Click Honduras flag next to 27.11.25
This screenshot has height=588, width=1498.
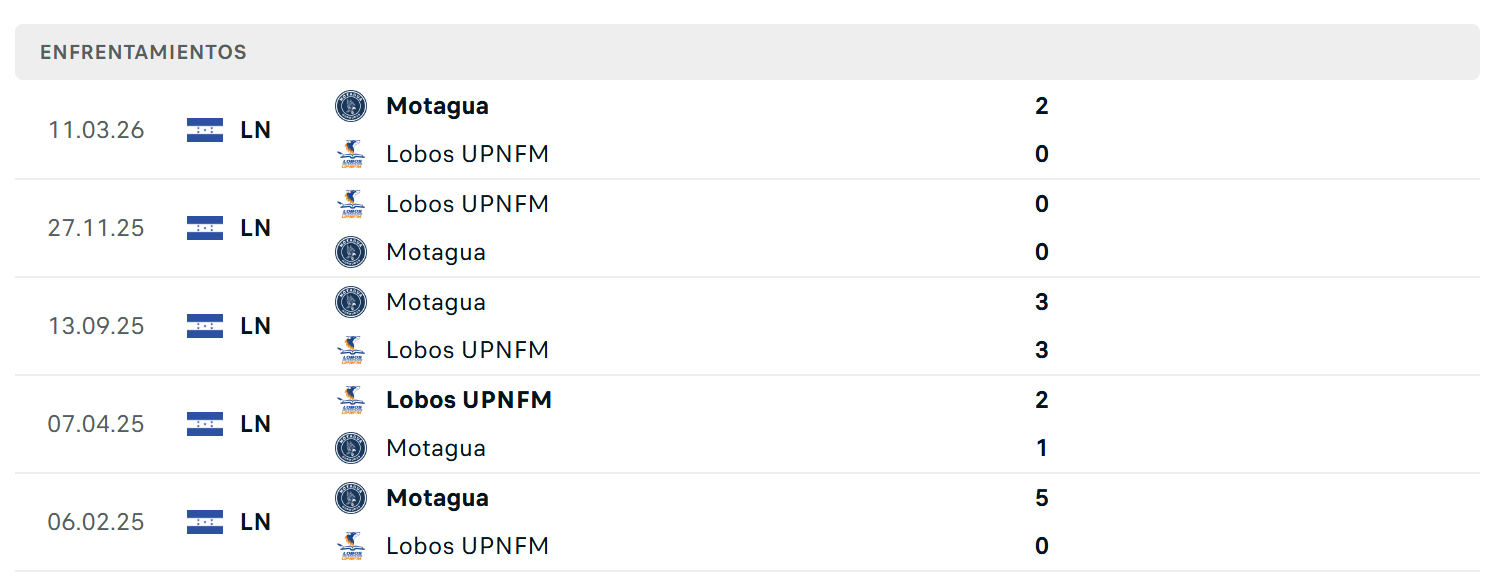(x=205, y=228)
